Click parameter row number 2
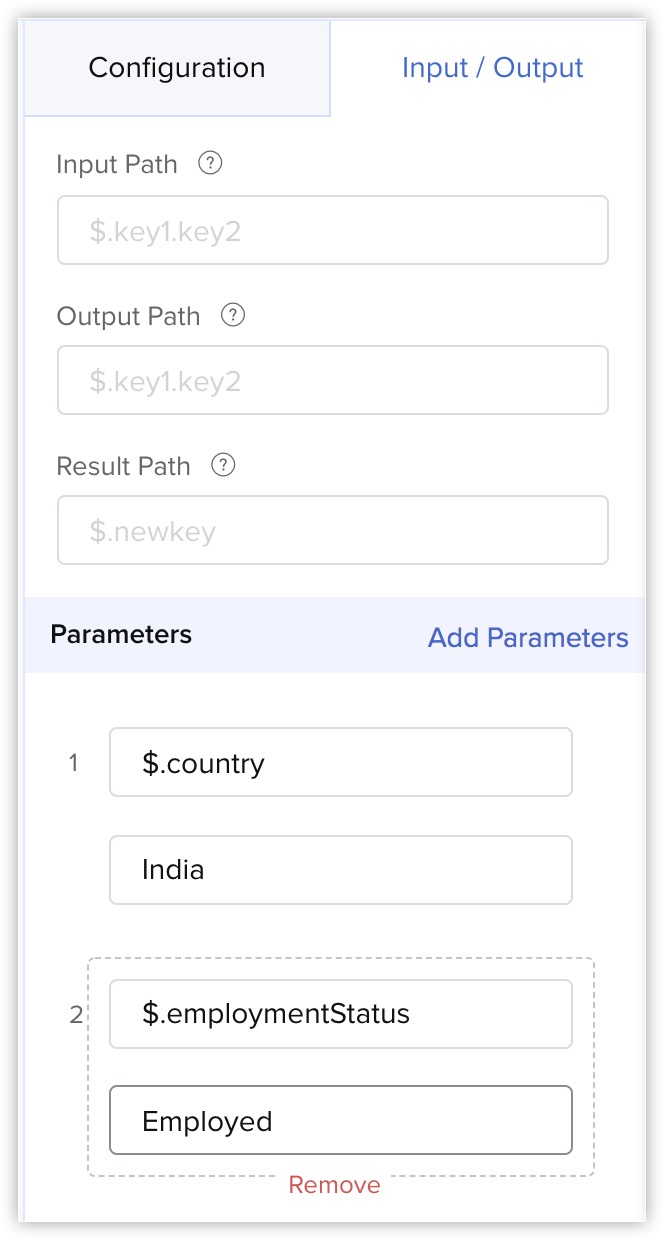This screenshot has height=1240, width=664. [76, 1015]
